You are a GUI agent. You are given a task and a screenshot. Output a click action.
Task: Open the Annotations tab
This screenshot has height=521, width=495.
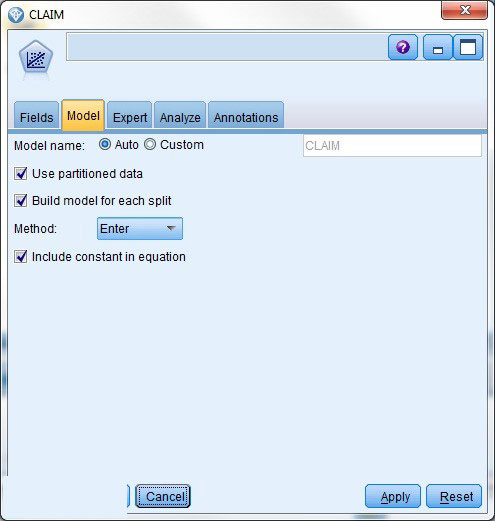coord(246,115)
